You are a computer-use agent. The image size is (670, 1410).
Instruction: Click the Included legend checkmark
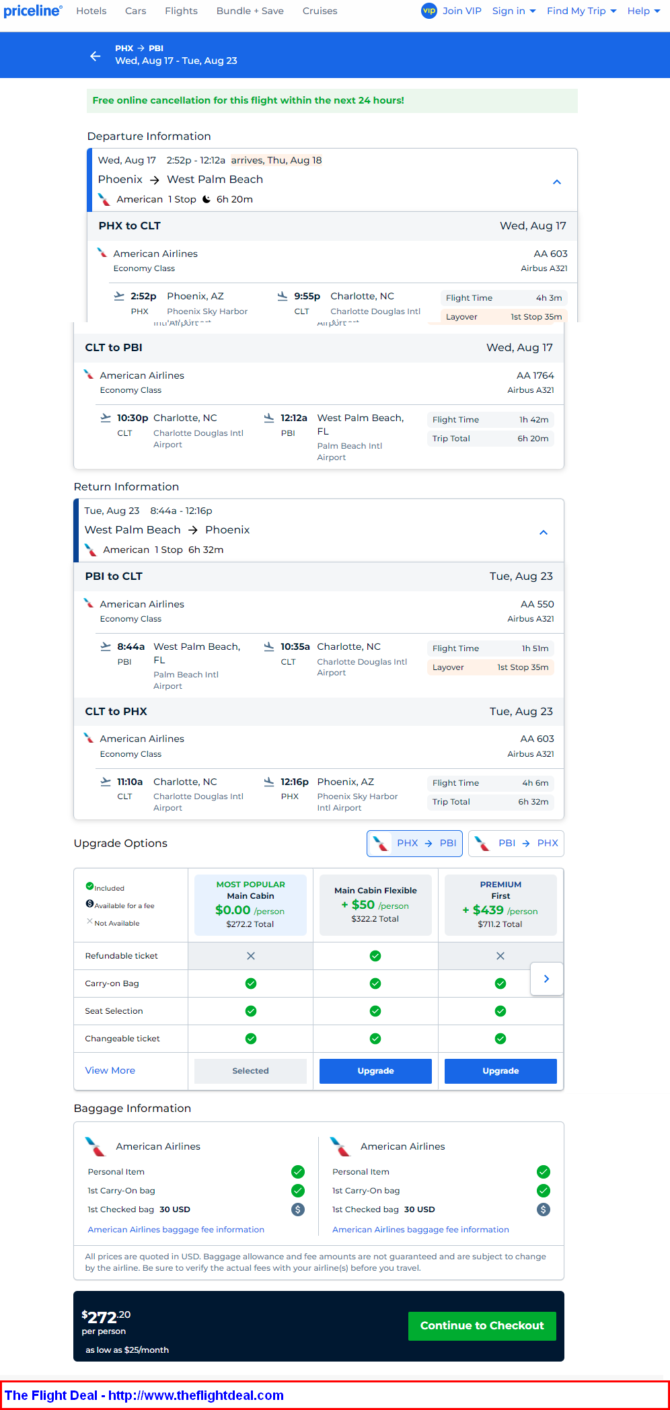coord(89,886)
